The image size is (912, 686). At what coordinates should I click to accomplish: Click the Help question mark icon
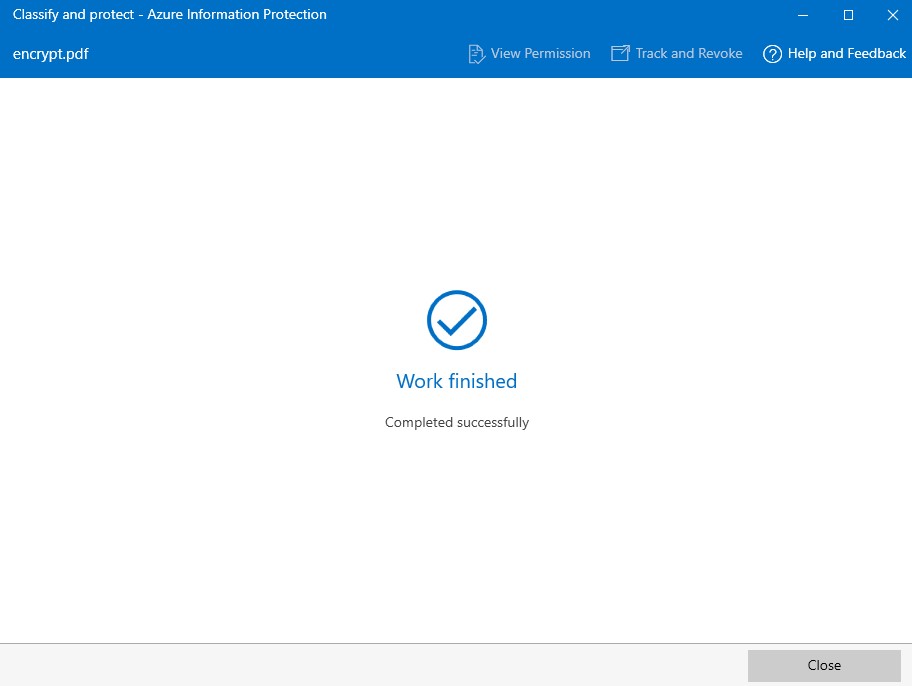(772, 54)
